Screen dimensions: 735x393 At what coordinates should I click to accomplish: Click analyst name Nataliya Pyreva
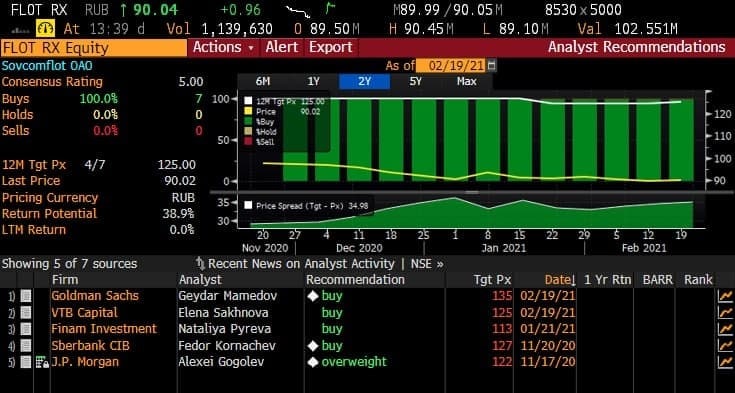(x=225, y=329)
